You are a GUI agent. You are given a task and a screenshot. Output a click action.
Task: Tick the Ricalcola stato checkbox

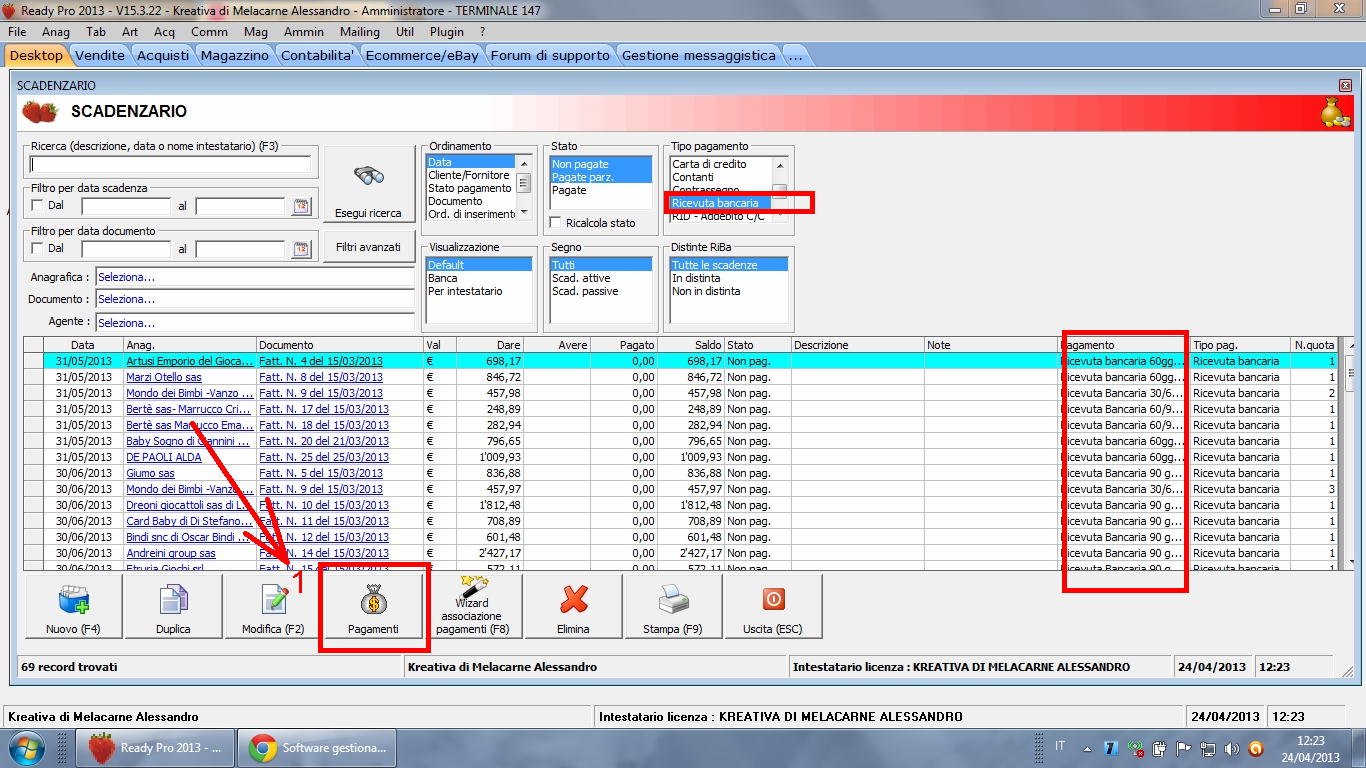pyautogui.click(x=556, y=223)
